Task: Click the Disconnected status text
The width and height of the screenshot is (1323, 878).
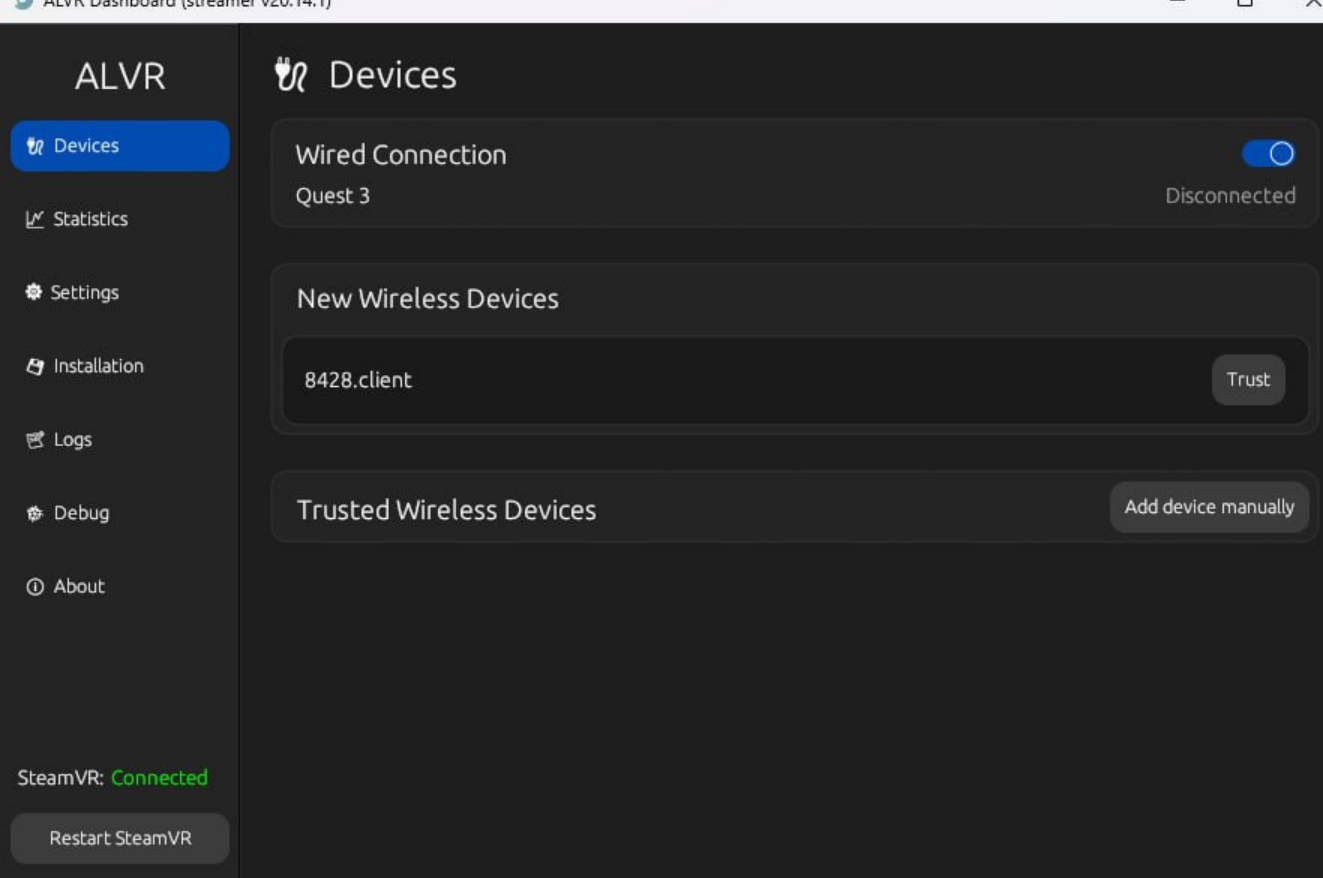Action: click(1230, 196)
